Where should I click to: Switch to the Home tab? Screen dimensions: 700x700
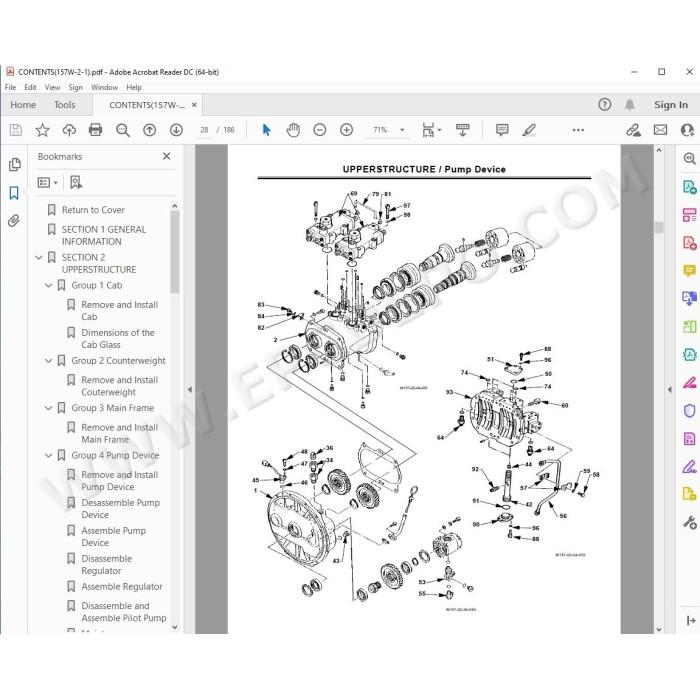click(23, 105)
